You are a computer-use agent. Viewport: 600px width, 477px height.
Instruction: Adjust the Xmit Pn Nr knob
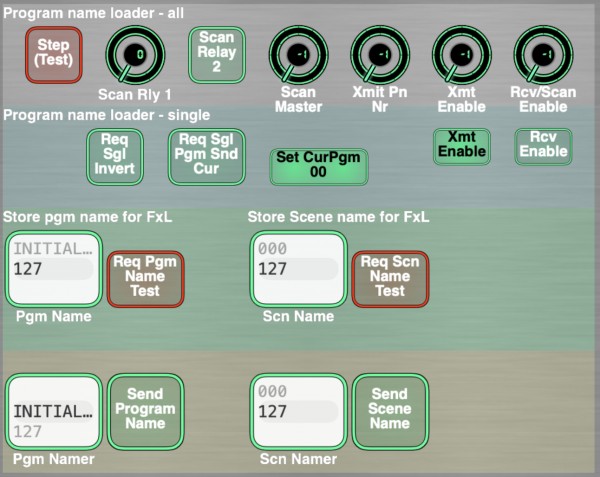click(x=380, y=54)
